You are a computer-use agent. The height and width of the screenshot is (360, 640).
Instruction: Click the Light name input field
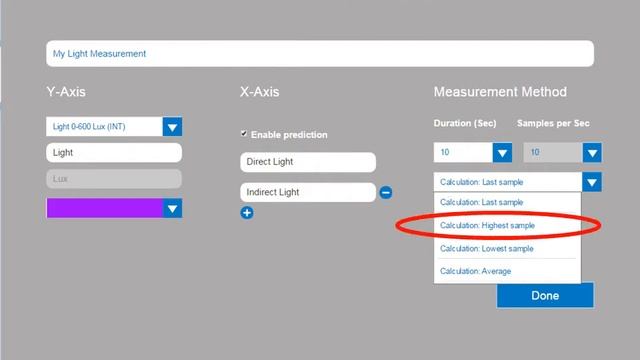114,153
